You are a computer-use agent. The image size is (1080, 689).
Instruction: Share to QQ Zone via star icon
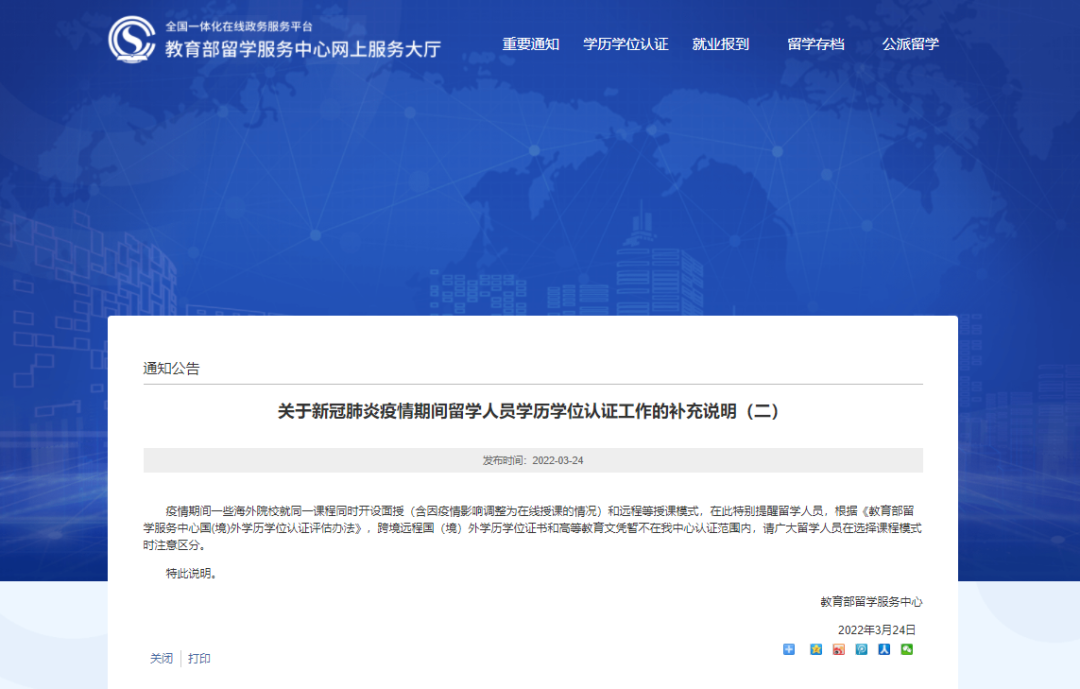816,649
